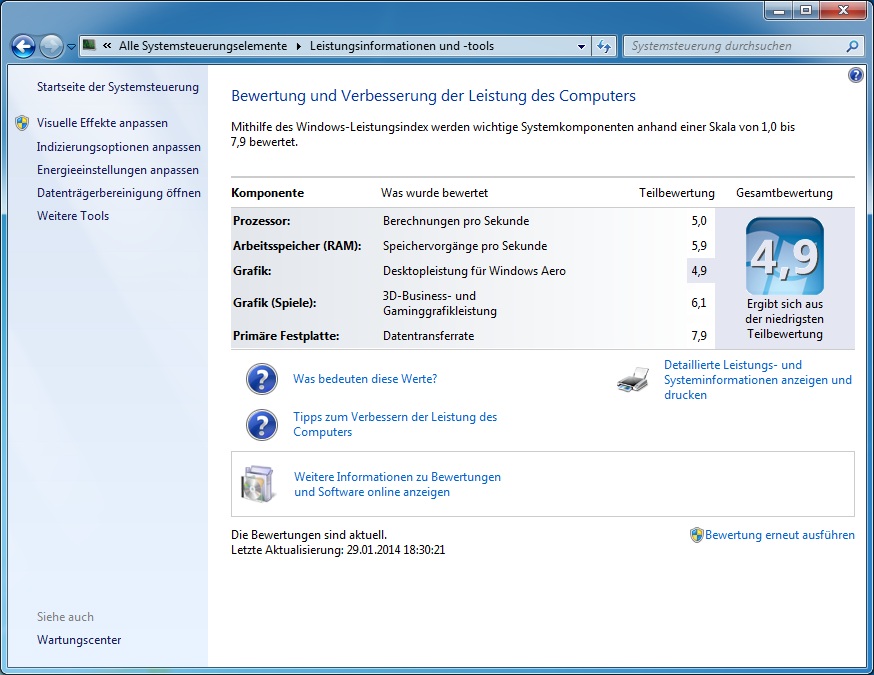Click the 6,1 Grafik (Spiele) score
Screen dimensions: 874x675
click(699, 303)
